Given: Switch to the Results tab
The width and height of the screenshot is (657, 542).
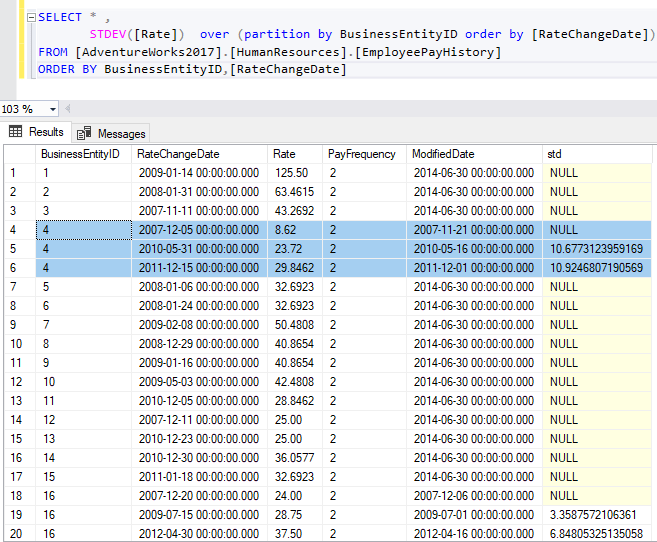Looking at the screenshot, I should click(36, 132).
